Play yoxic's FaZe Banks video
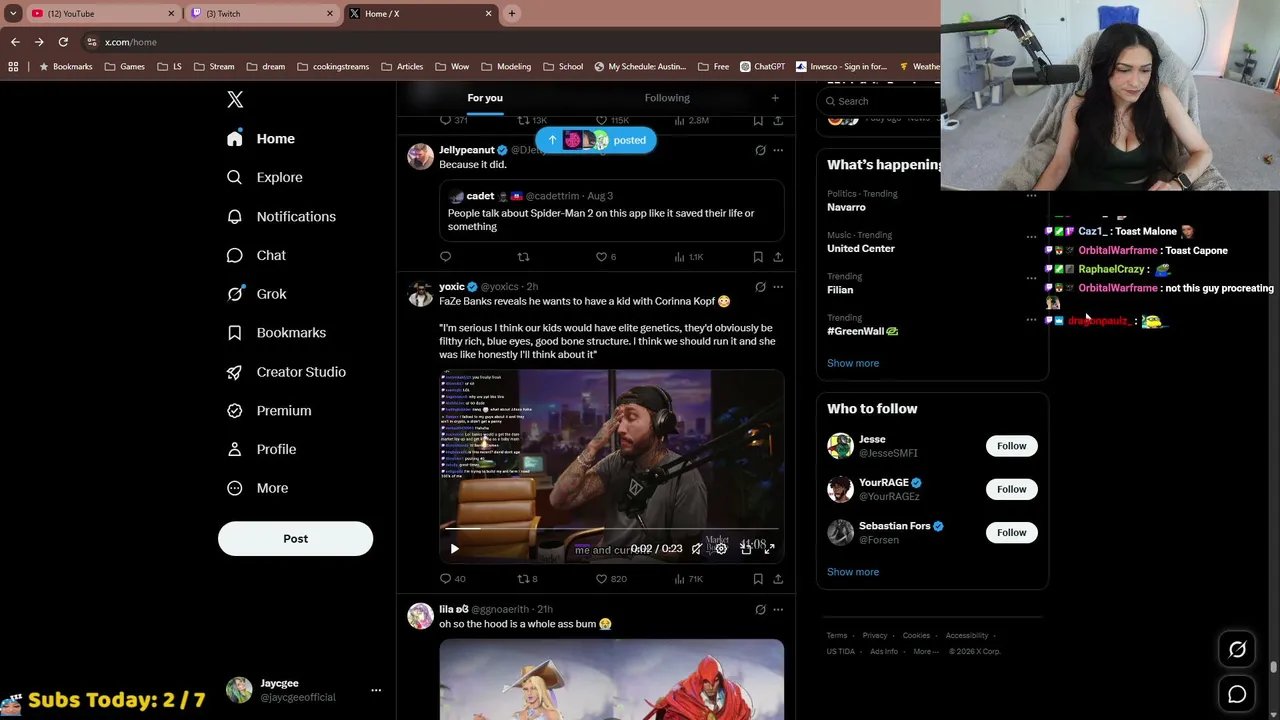1280x720 pixels. tap(455, 548)
